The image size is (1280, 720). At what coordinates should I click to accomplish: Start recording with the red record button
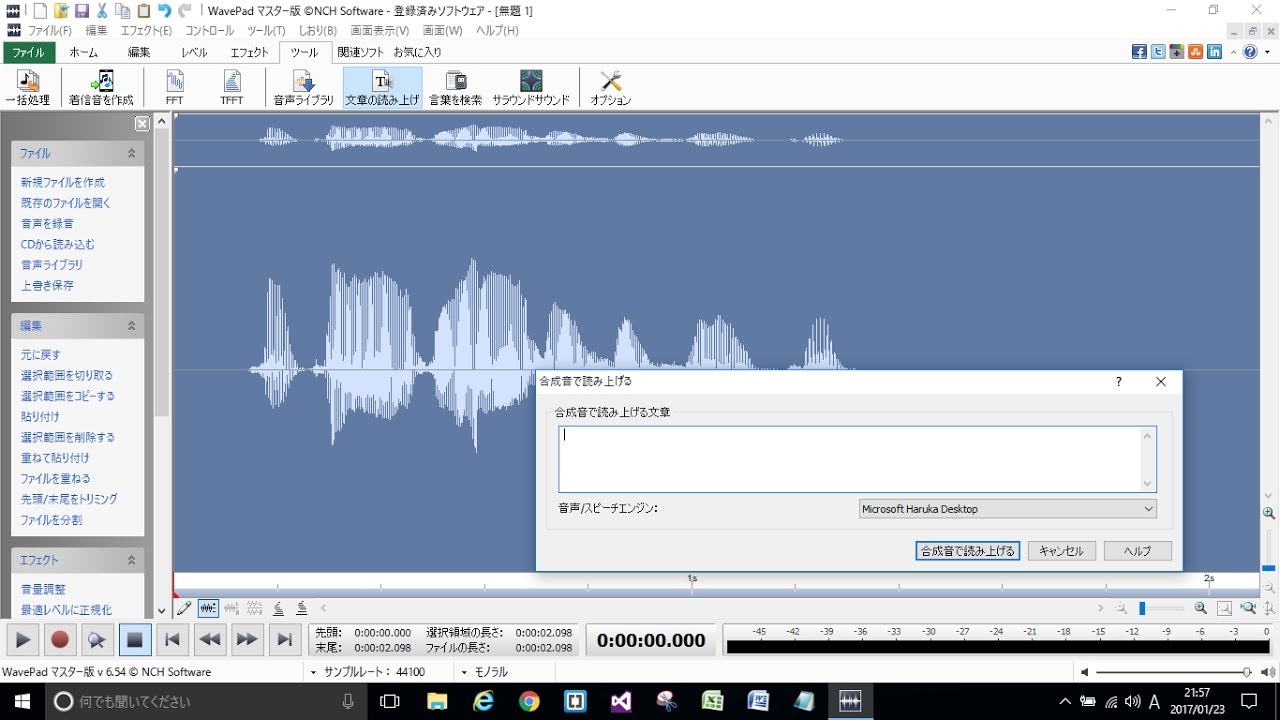coord(60,640)
